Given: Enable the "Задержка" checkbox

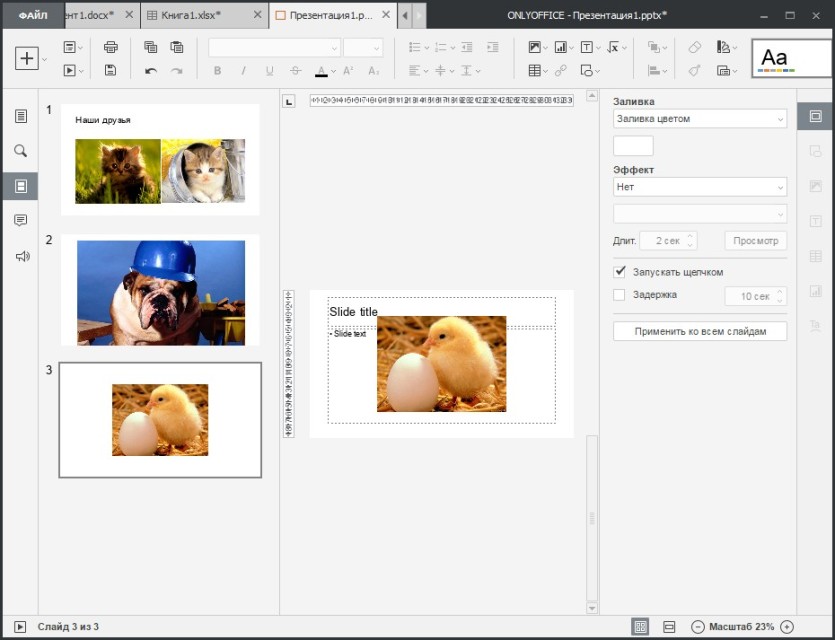Looking at the screenshot, I should tap(619, 294).
